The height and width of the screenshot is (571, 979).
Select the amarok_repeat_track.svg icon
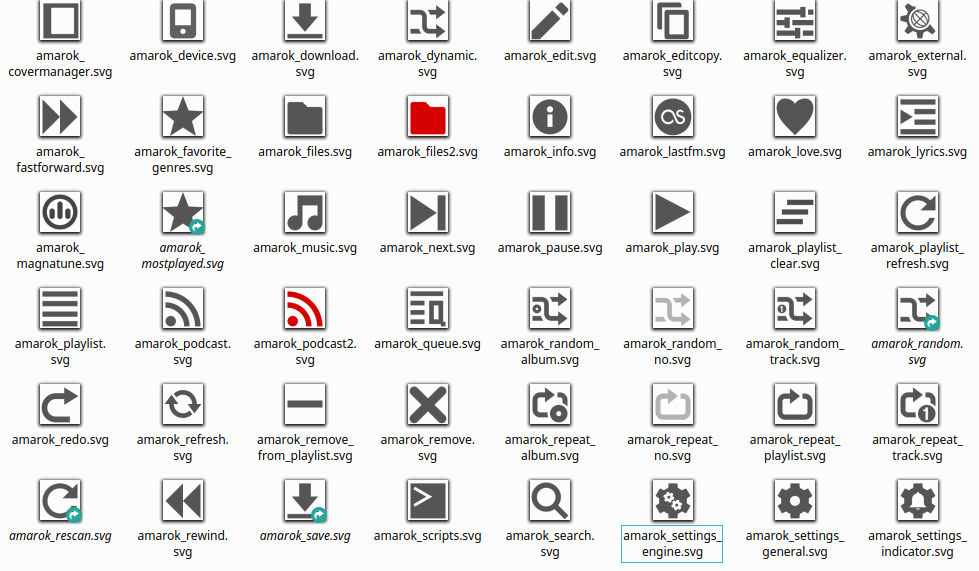pyautogui.click(x=917, y=405)
